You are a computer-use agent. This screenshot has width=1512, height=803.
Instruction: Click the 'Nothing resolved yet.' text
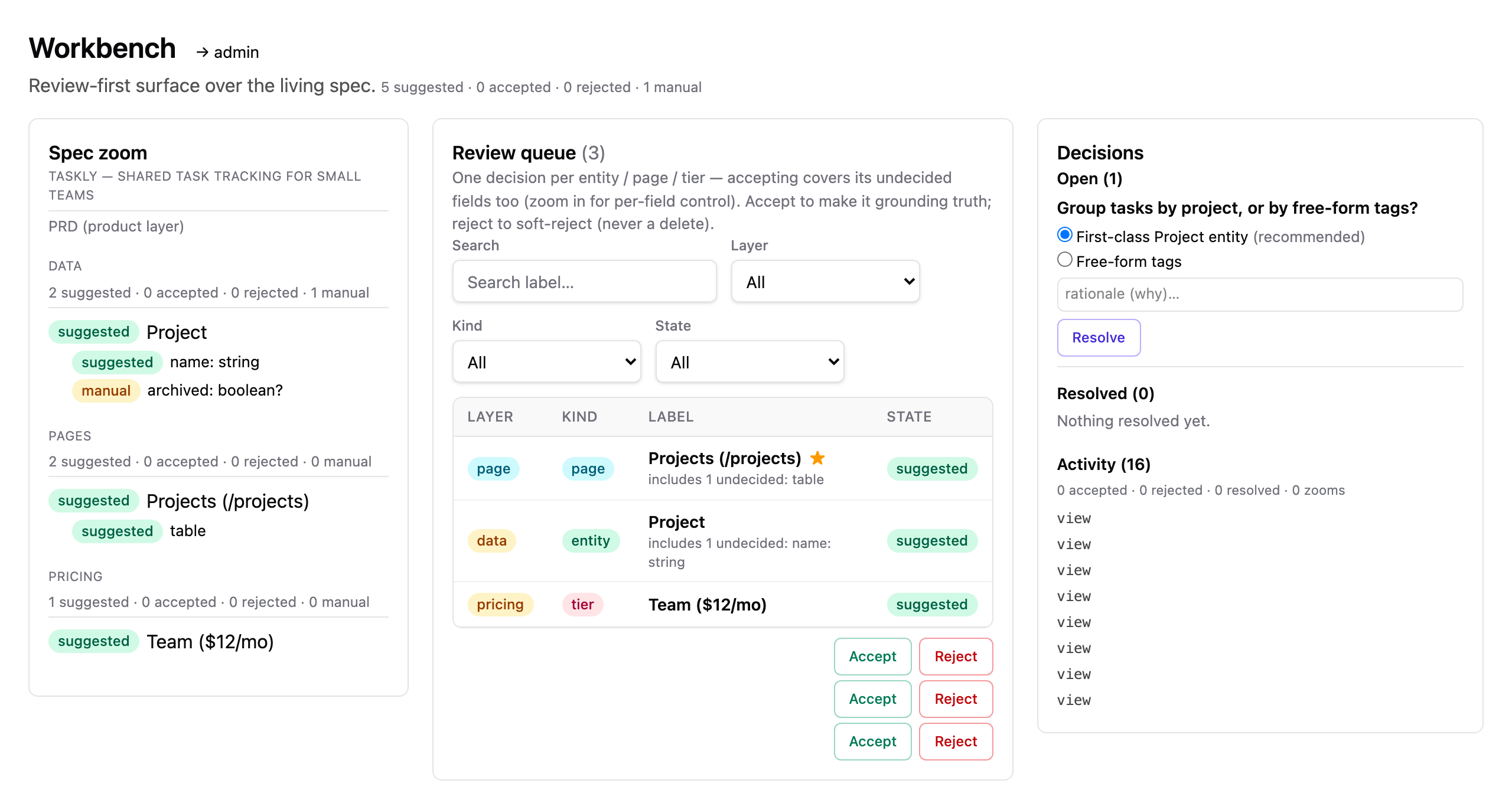(1133, 421)
